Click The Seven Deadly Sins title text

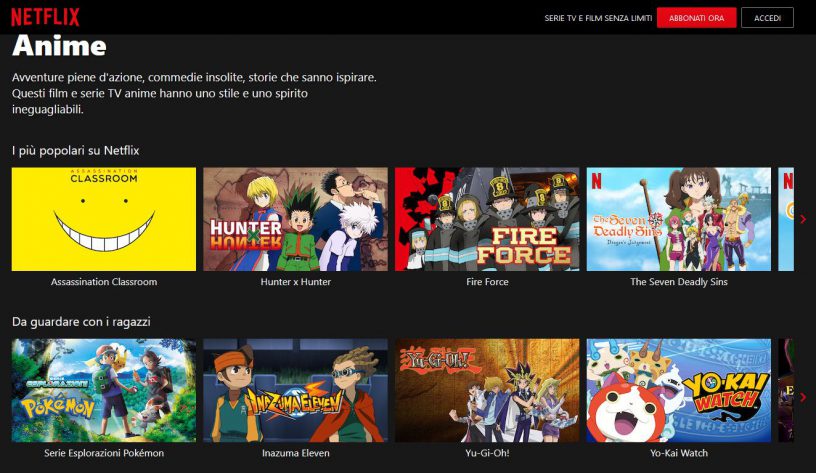[678, 282]
